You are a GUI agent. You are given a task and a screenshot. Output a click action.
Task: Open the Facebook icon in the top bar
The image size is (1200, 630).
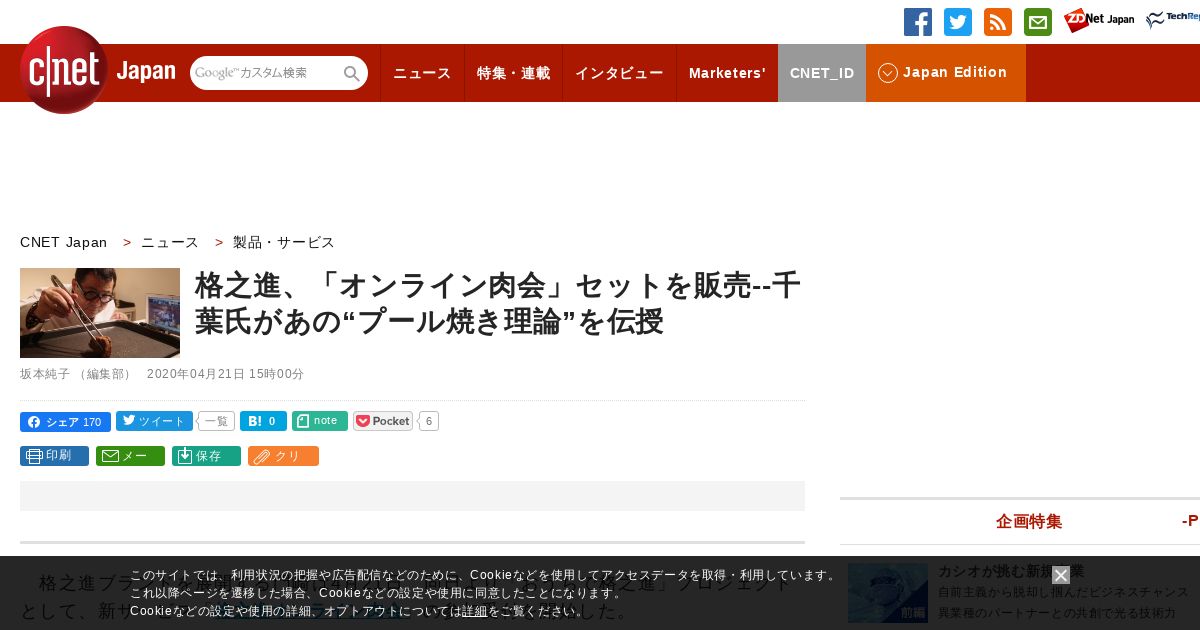918,22
